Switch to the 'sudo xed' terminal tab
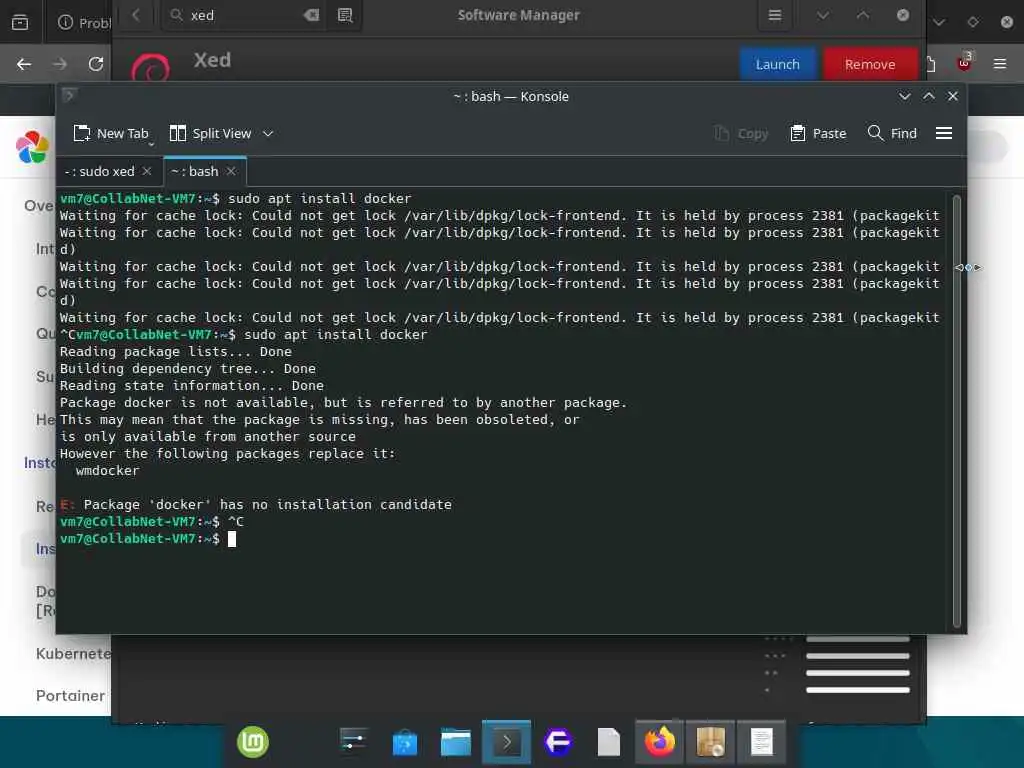 101,171
